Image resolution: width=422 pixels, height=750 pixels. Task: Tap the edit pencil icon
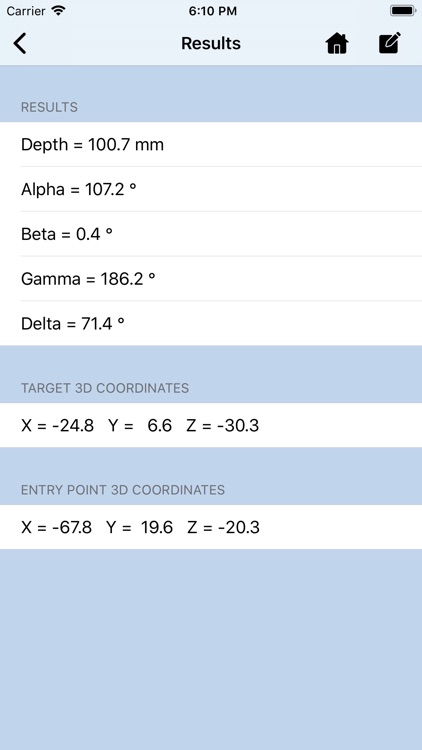coord(389,43)
